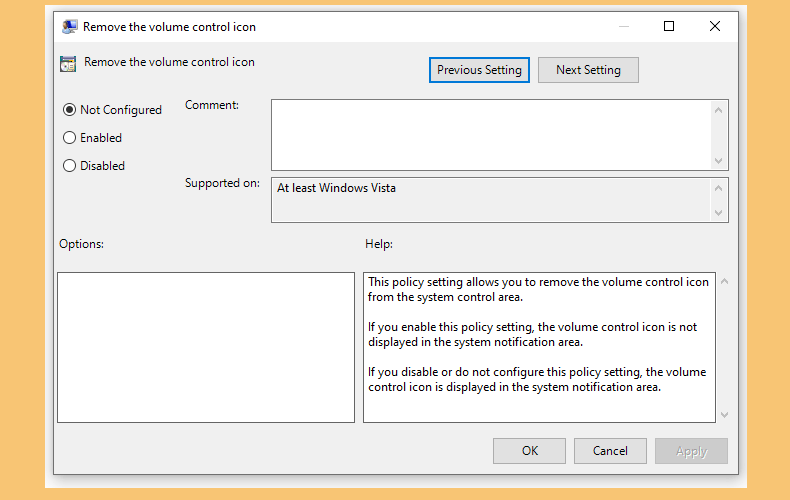Choose the Disabled radio option

click(x=70, y=165)
